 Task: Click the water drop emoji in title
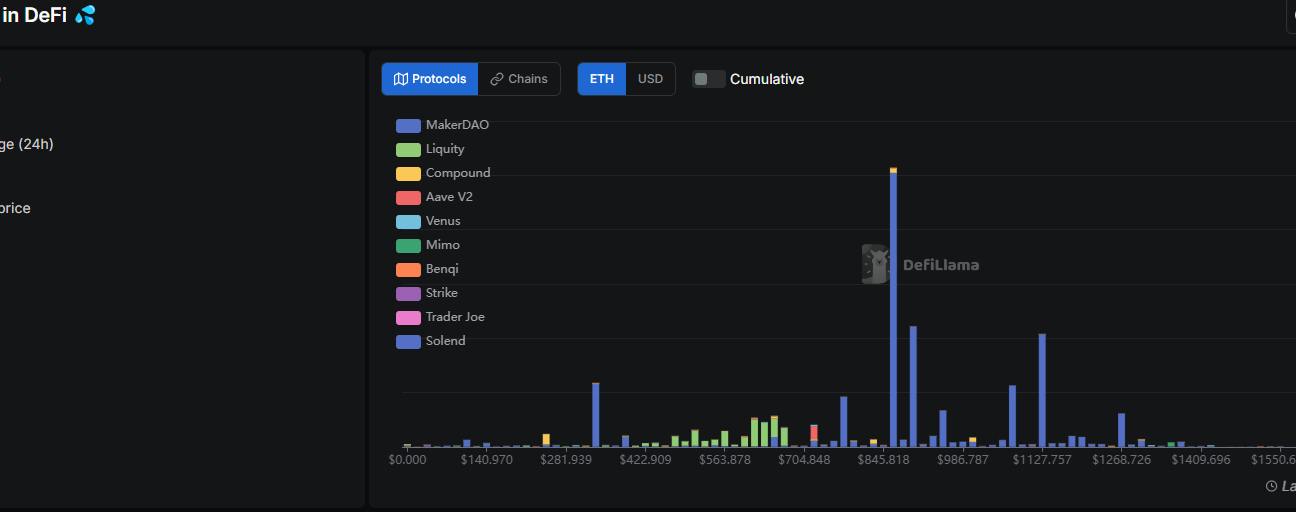pos(85,15)
